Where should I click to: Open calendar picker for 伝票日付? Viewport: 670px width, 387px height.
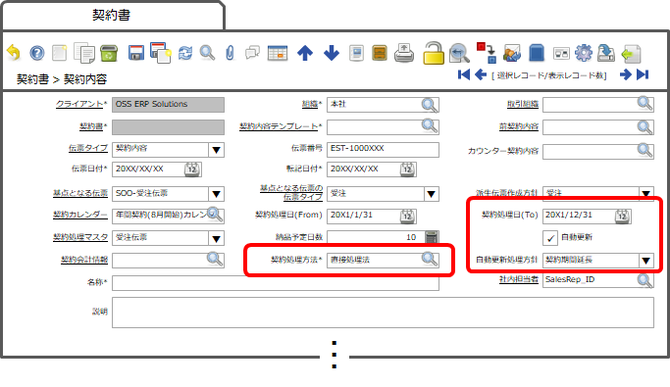192,170
